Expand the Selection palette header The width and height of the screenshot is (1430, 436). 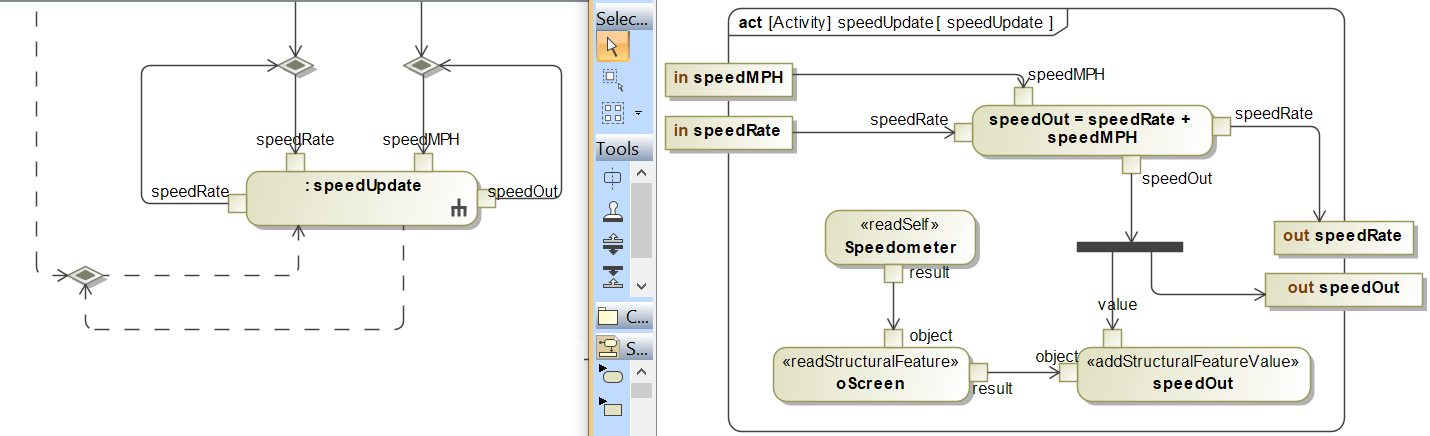tap(623, 18)
